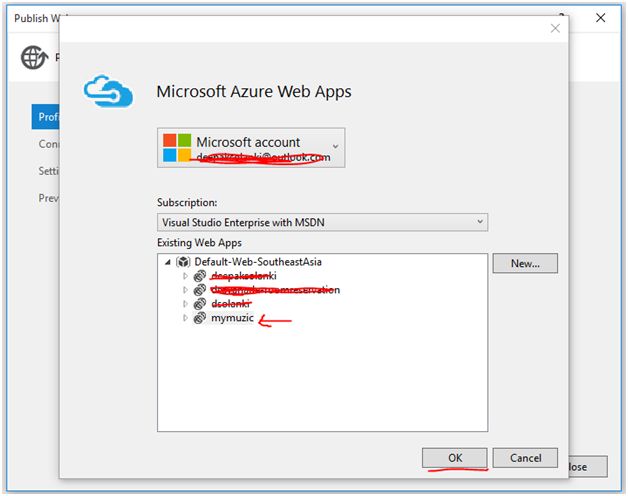Select the Profile tab in Publish Web

pyautogui.click(x=45, y=117)
